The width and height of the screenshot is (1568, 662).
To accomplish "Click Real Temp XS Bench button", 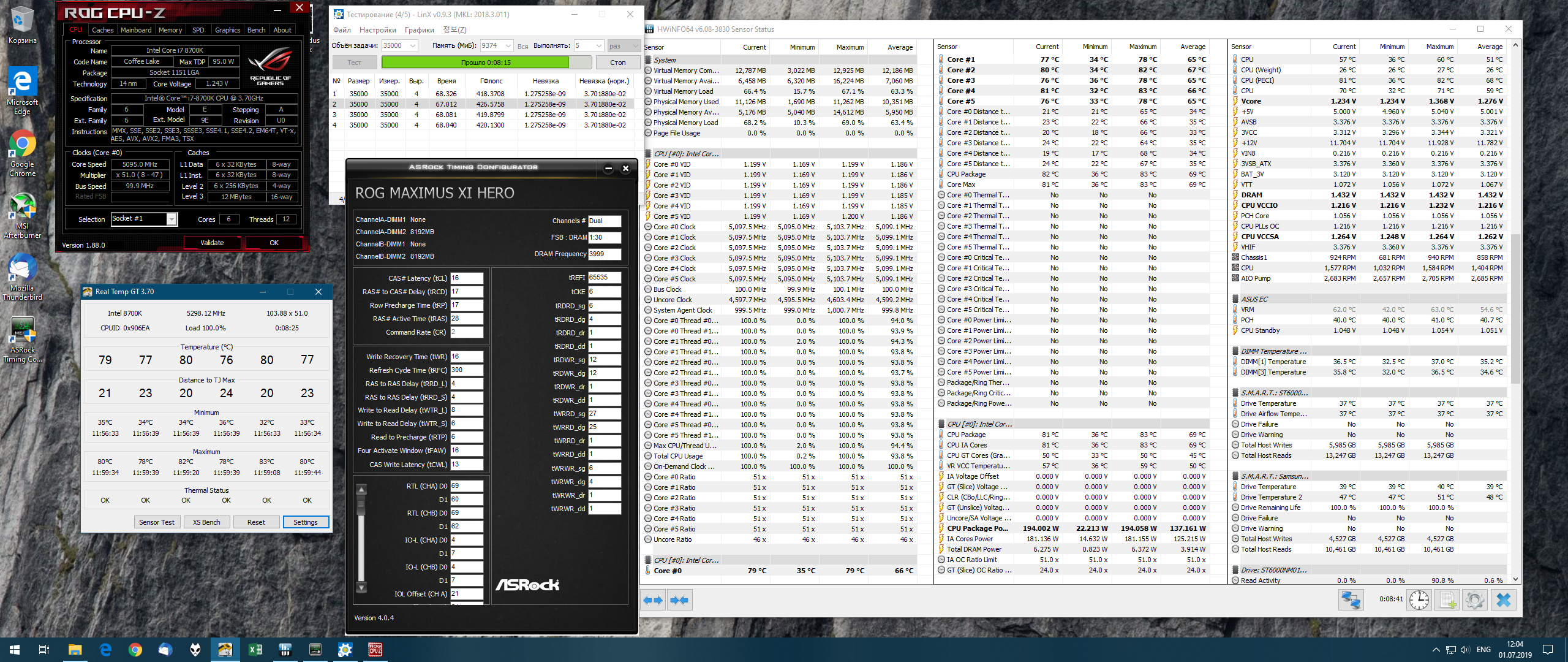I will click(206, 522).
